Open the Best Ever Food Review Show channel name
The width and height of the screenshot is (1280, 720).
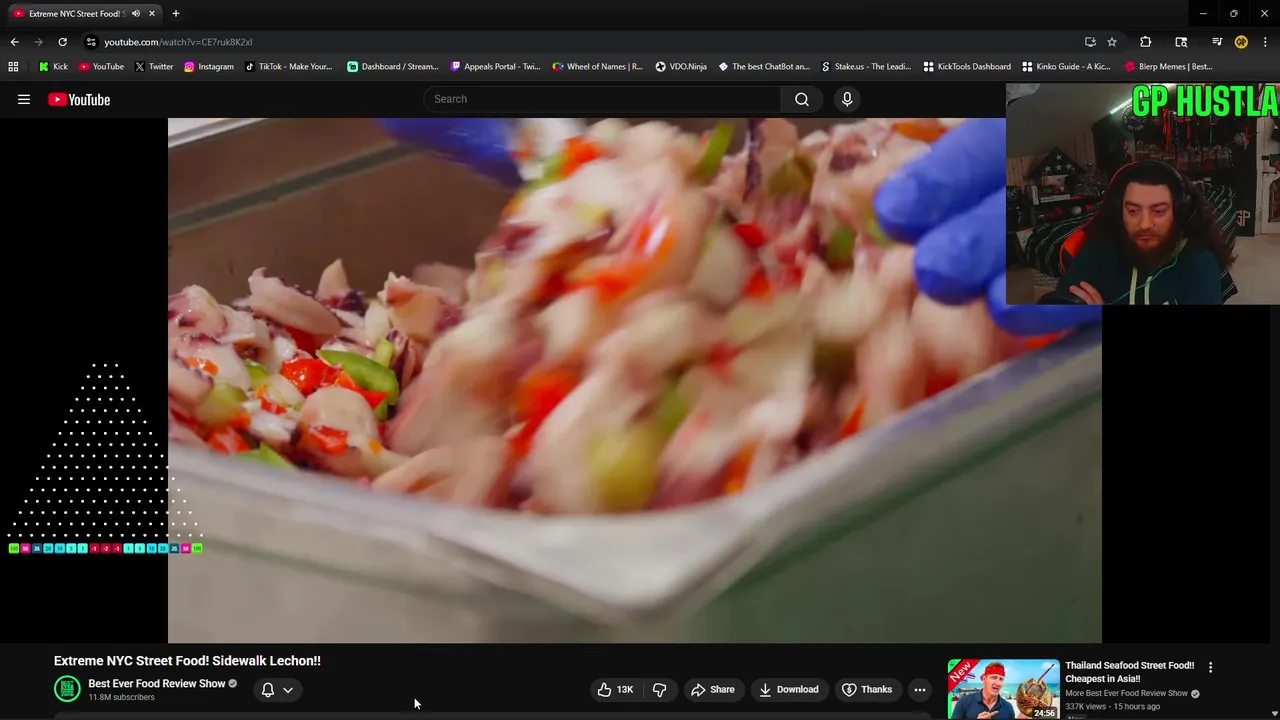click(x=157, y=684)
